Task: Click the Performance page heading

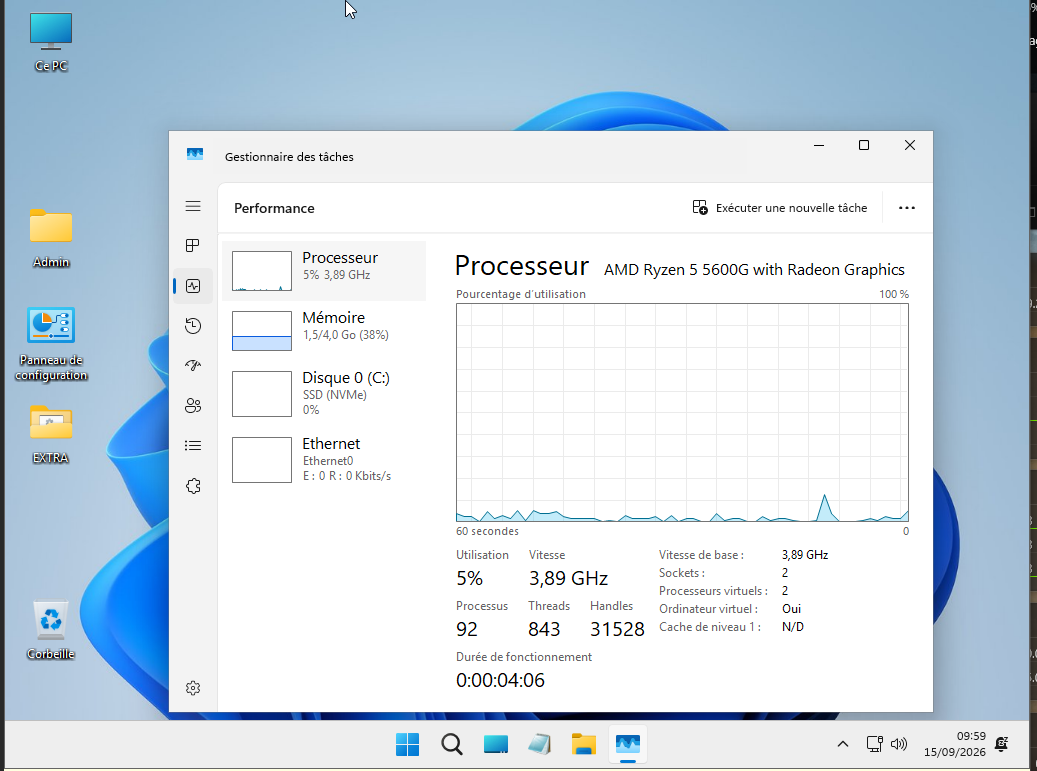Action: 274,208
